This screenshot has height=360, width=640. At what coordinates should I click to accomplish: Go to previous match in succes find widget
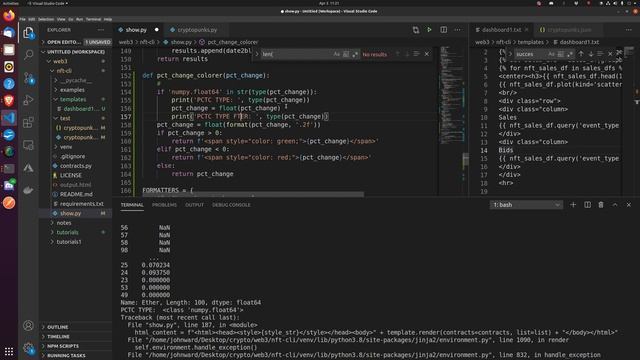(x=581, y=54)
